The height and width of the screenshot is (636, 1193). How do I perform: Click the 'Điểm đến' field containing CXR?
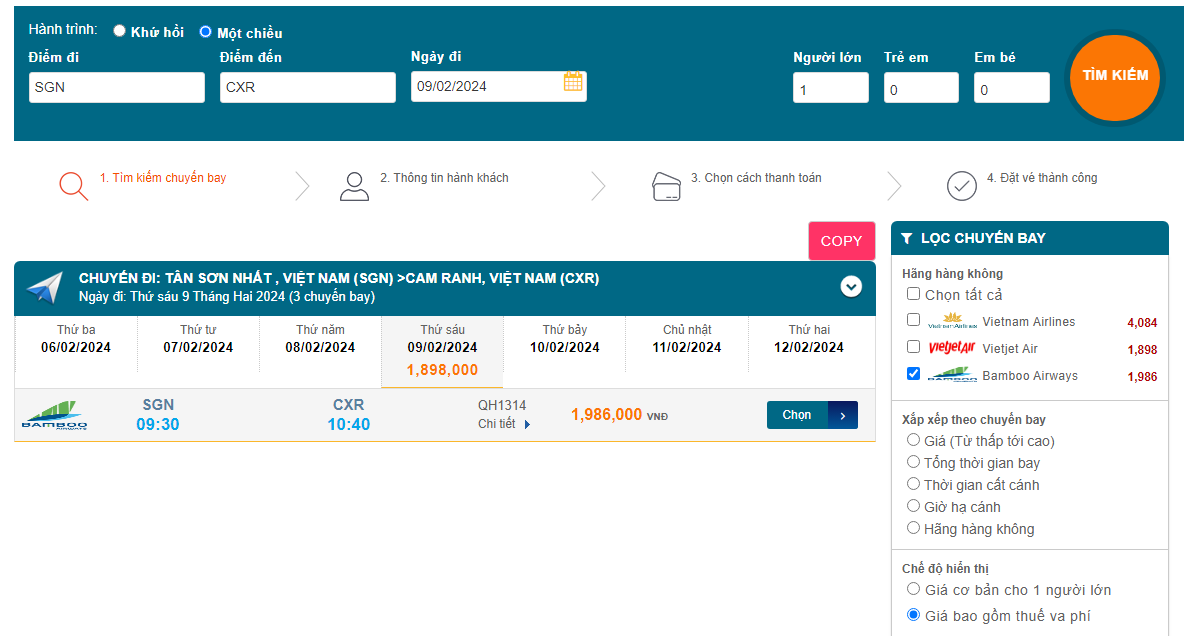307,87
